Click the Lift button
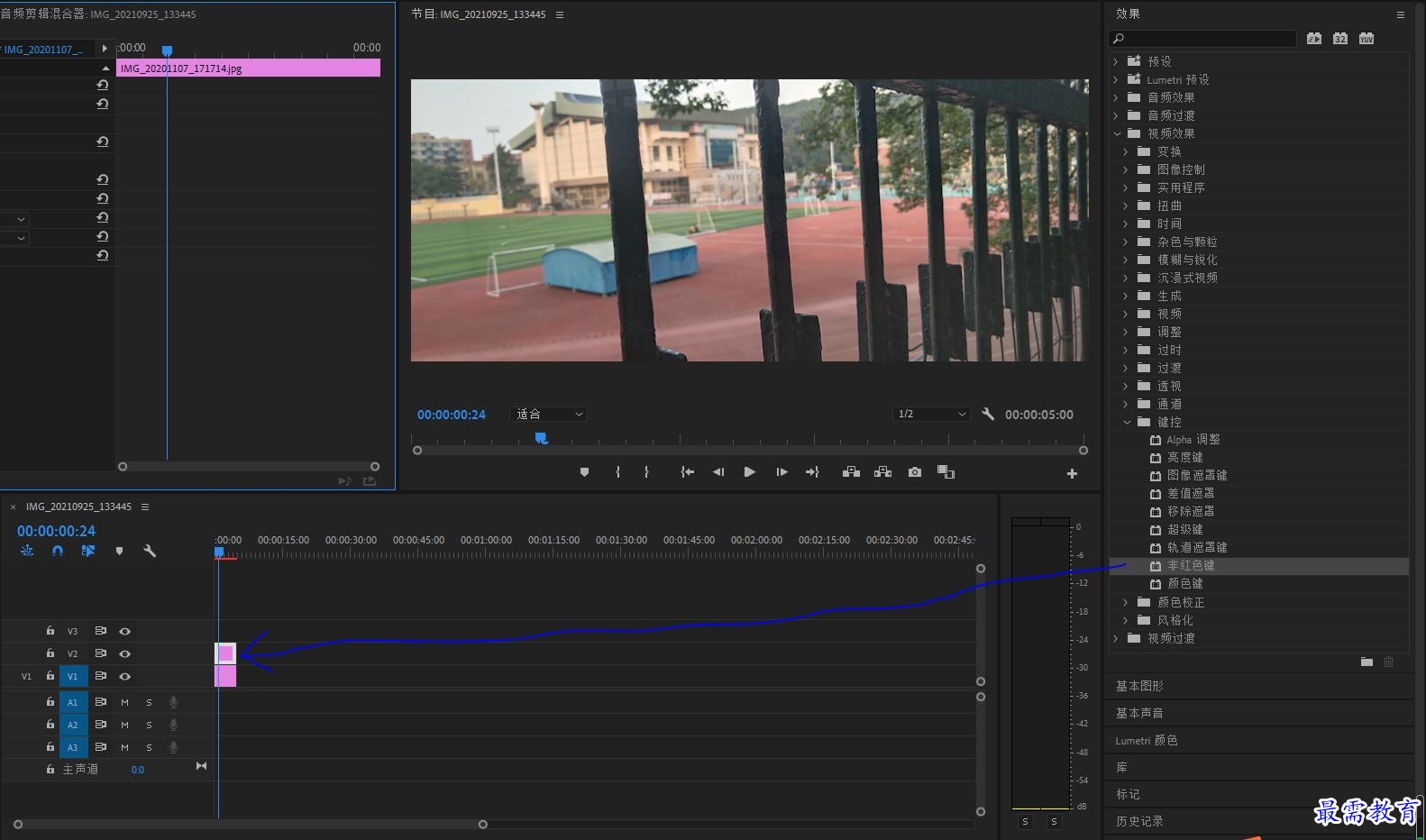This screenshot has width=1426, height=840. [851, 472]
